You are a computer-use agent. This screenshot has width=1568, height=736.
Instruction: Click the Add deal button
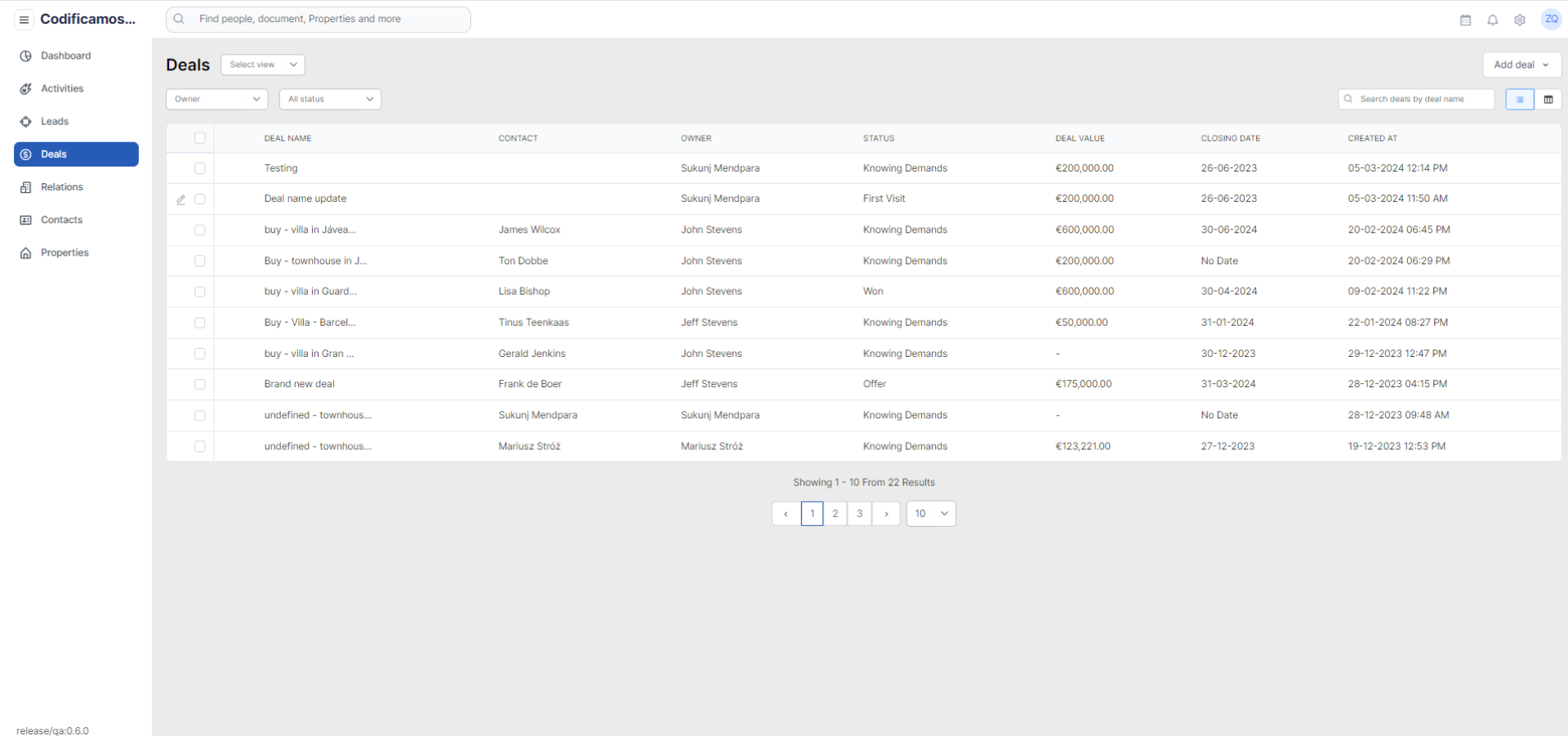1521,65
